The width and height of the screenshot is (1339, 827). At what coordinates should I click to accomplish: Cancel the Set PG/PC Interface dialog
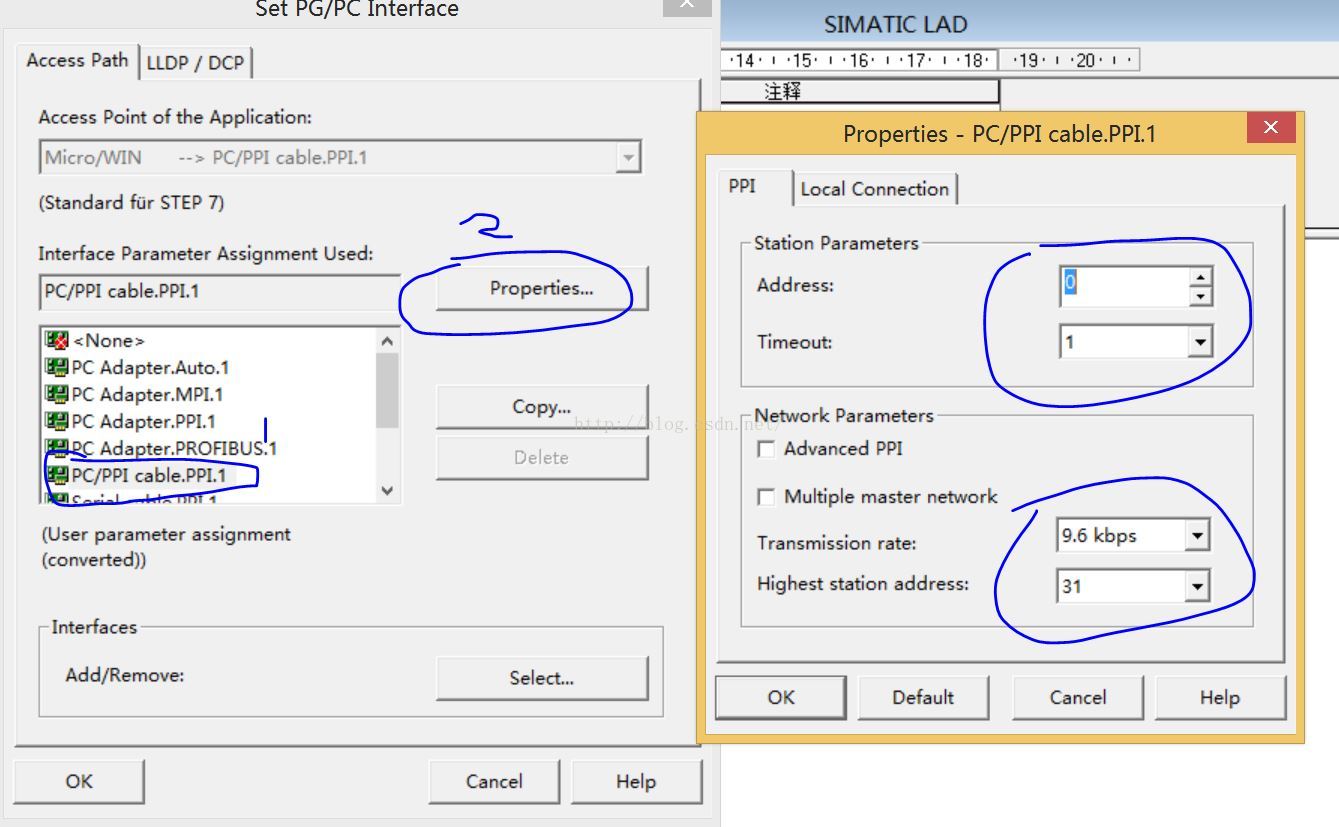[x=494, y=781]
